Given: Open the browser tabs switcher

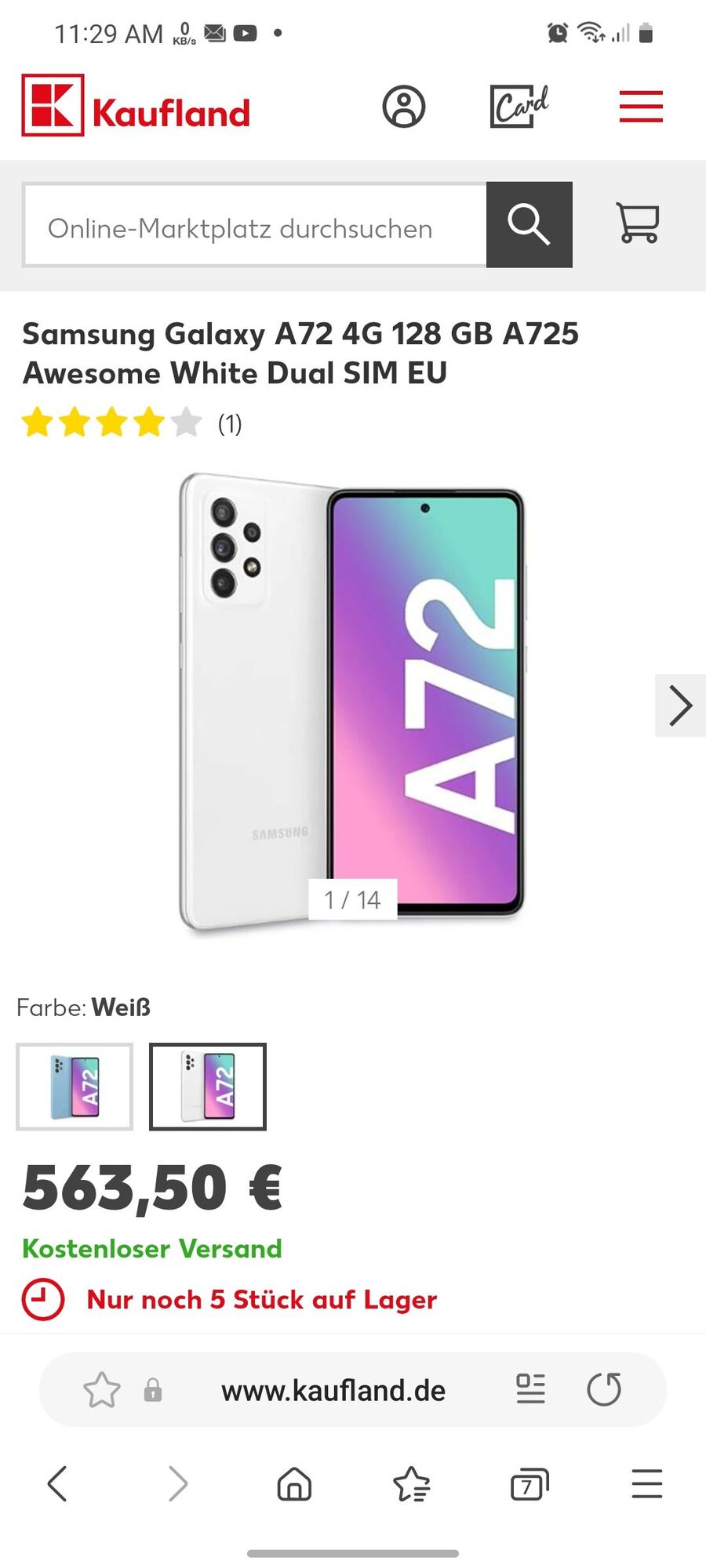Looking at the screenshot, I should pyautogui.click(x=529, y=1484).
